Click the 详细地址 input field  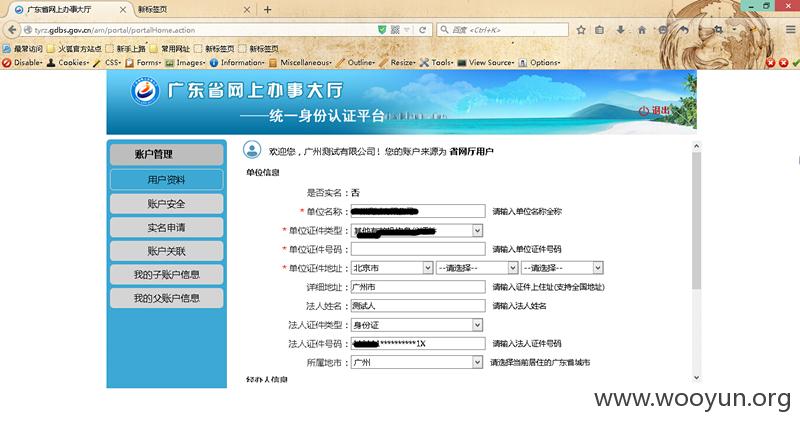tap(418, 287)
